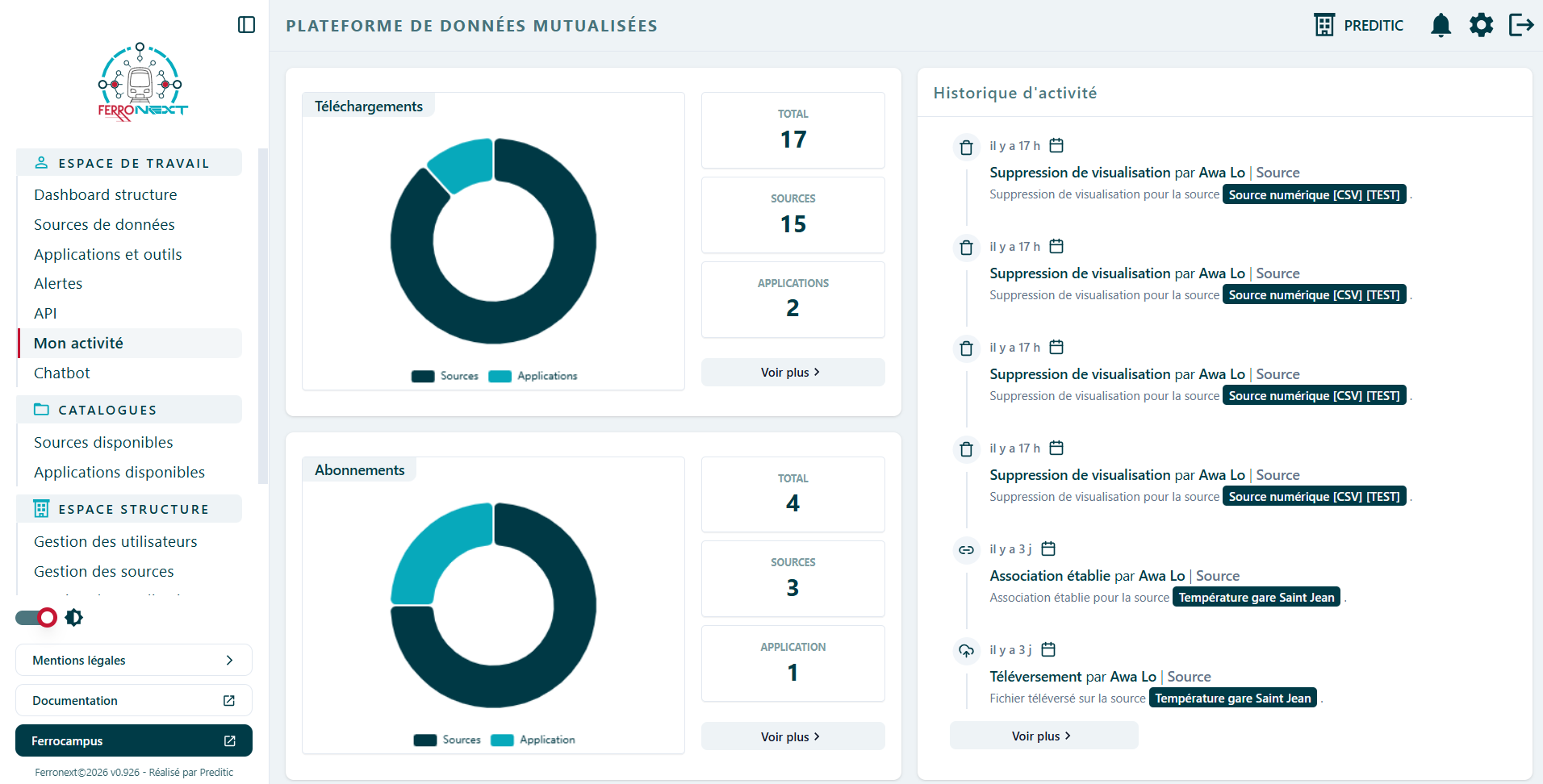Image resolution: width=1543 pixels, height=784 pixels.
Task: Expand Mentions légales chevron
Action: pyautogui.click(x=229, y=660)
